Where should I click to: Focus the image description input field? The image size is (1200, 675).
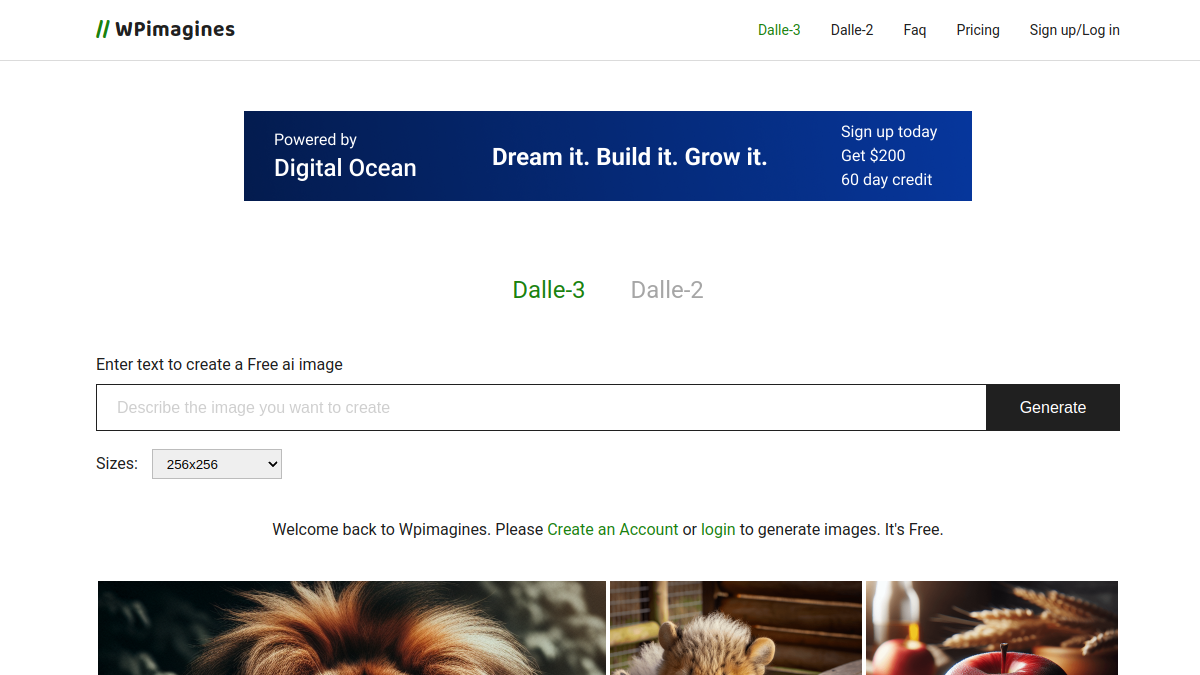click(541, 408)
